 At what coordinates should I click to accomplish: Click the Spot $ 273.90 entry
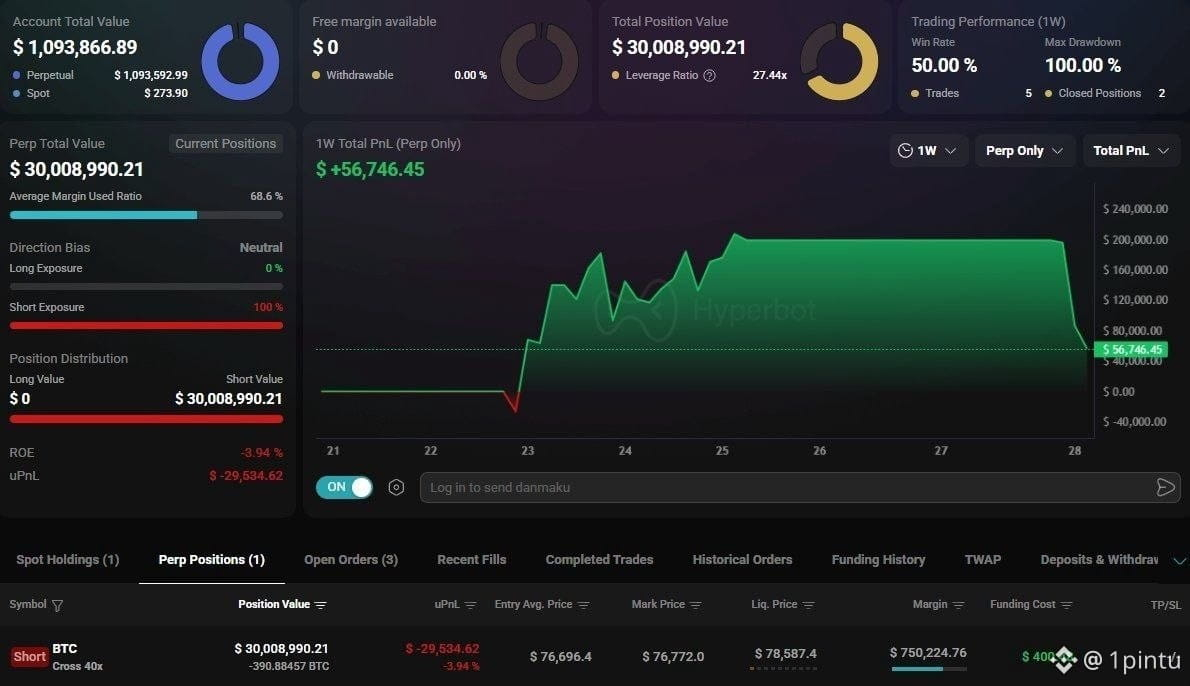[100, 93]
